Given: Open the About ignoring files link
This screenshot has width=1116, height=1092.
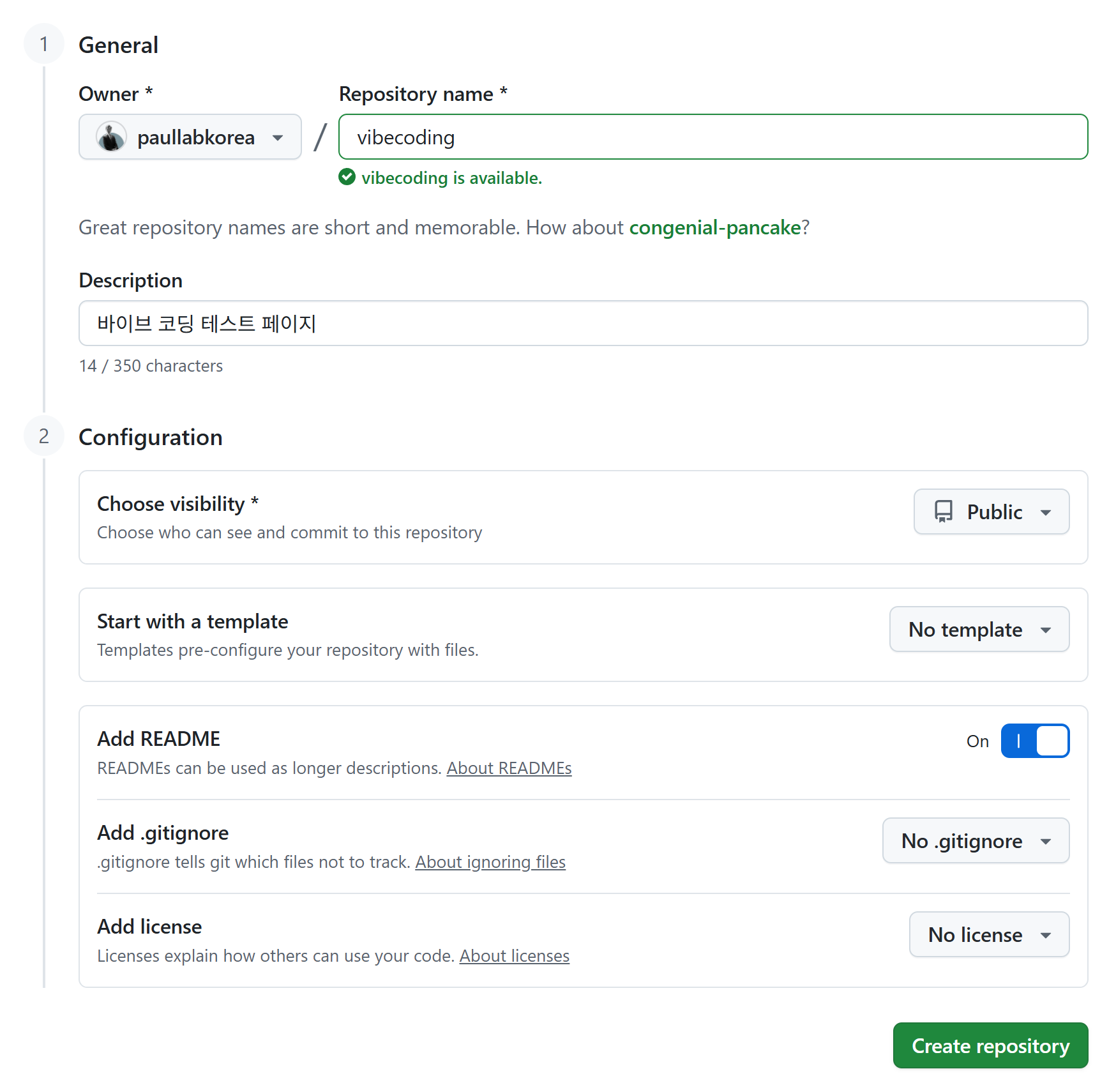Looking at the screenshot, I should [x=490, y=861].
